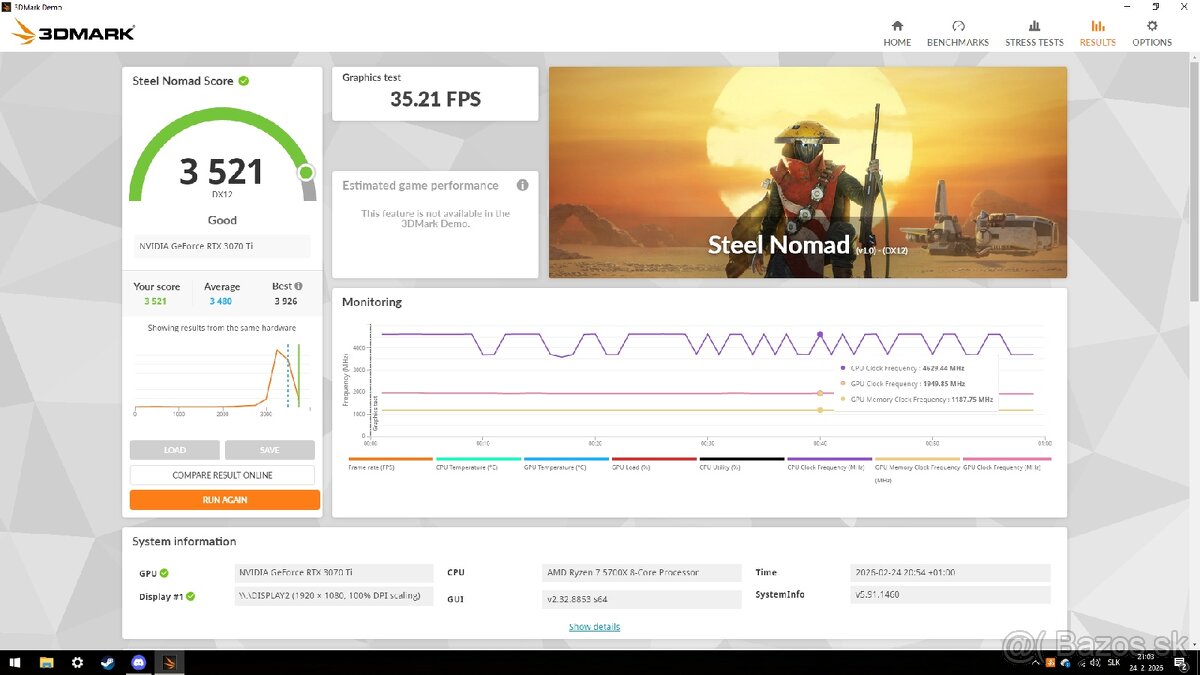Click the info icon next to Best score
This screenshot has width=1200, height=675.
(296, 285)
